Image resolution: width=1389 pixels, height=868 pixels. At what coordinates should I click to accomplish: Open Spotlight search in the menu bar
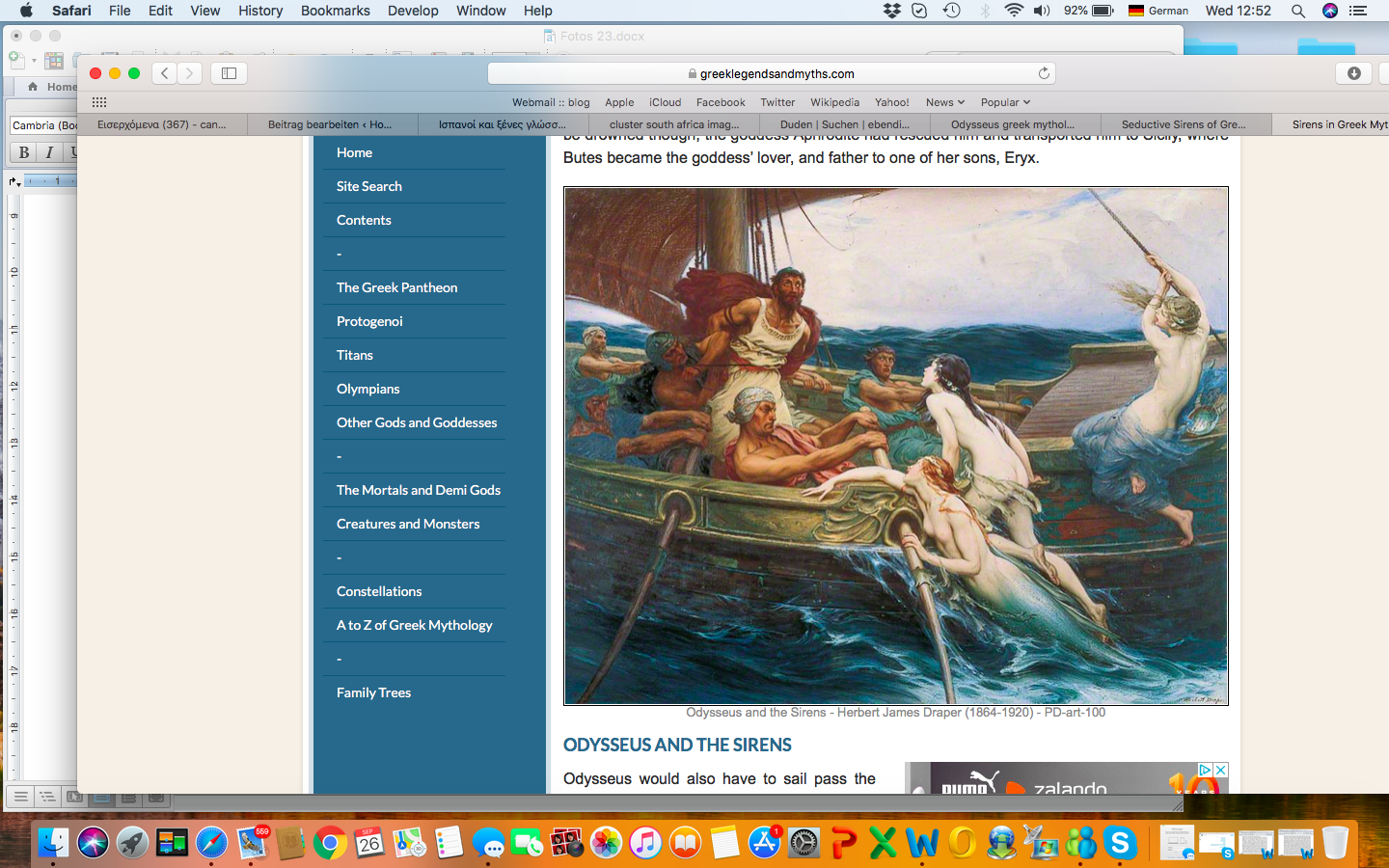point(1298,11)
